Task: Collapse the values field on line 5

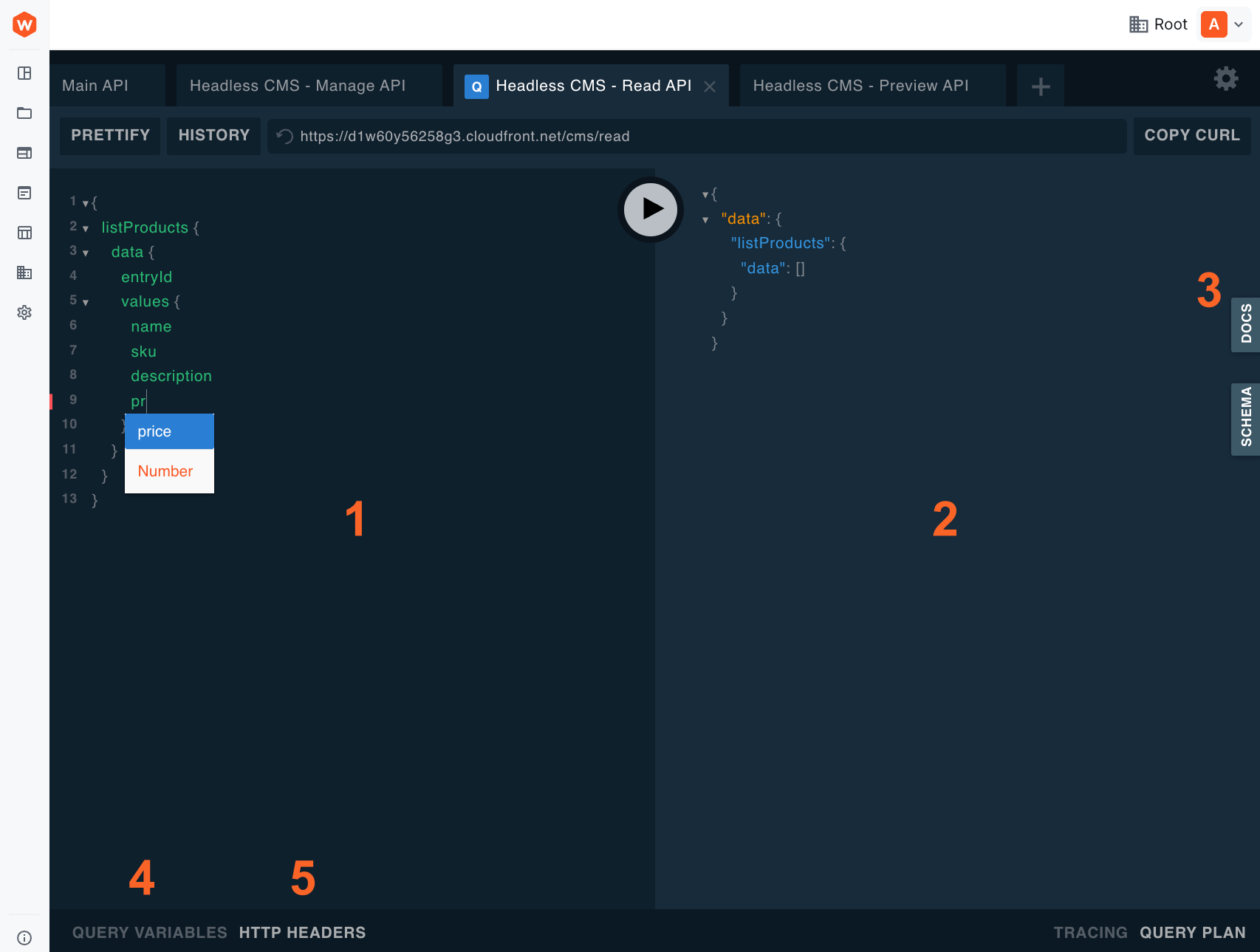Action: (86, 301)
